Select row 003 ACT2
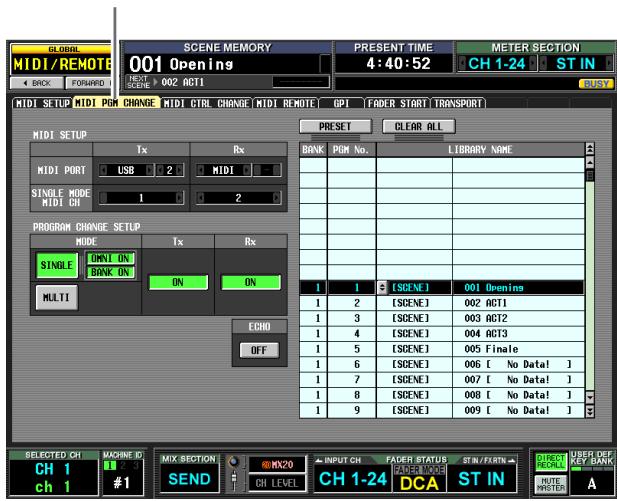Screen dimensions: 617x501 coord(442,318)
